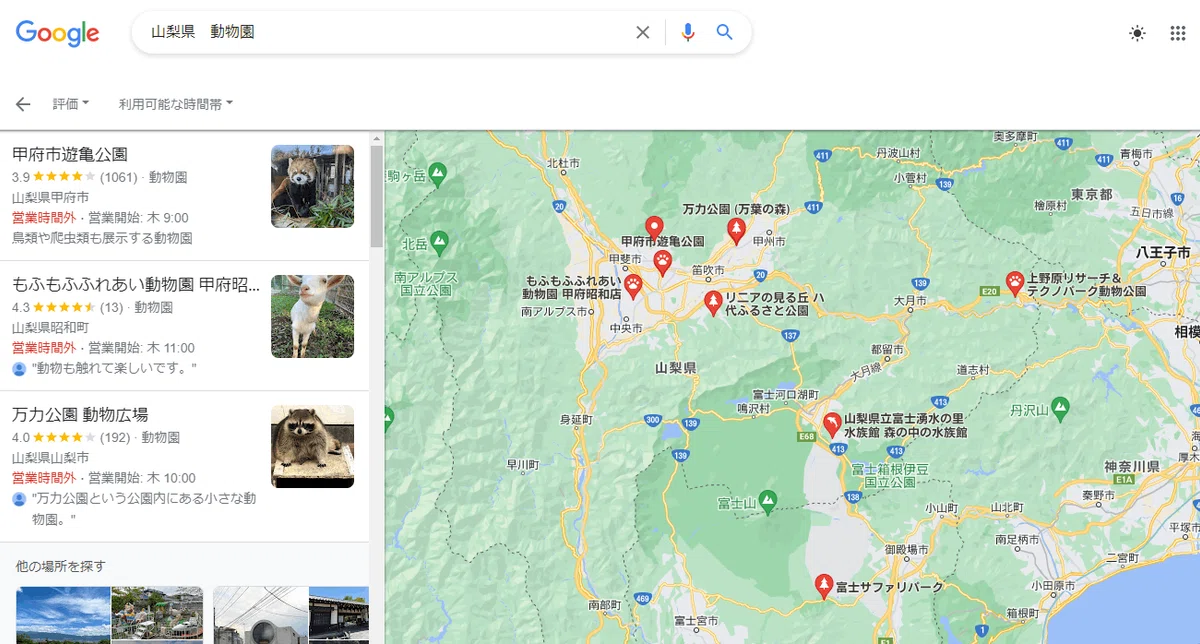This screenshot has height=644, width=1200.
Task: Click the 富士サファリパーク tree map pin
Action: coord(824,586)
